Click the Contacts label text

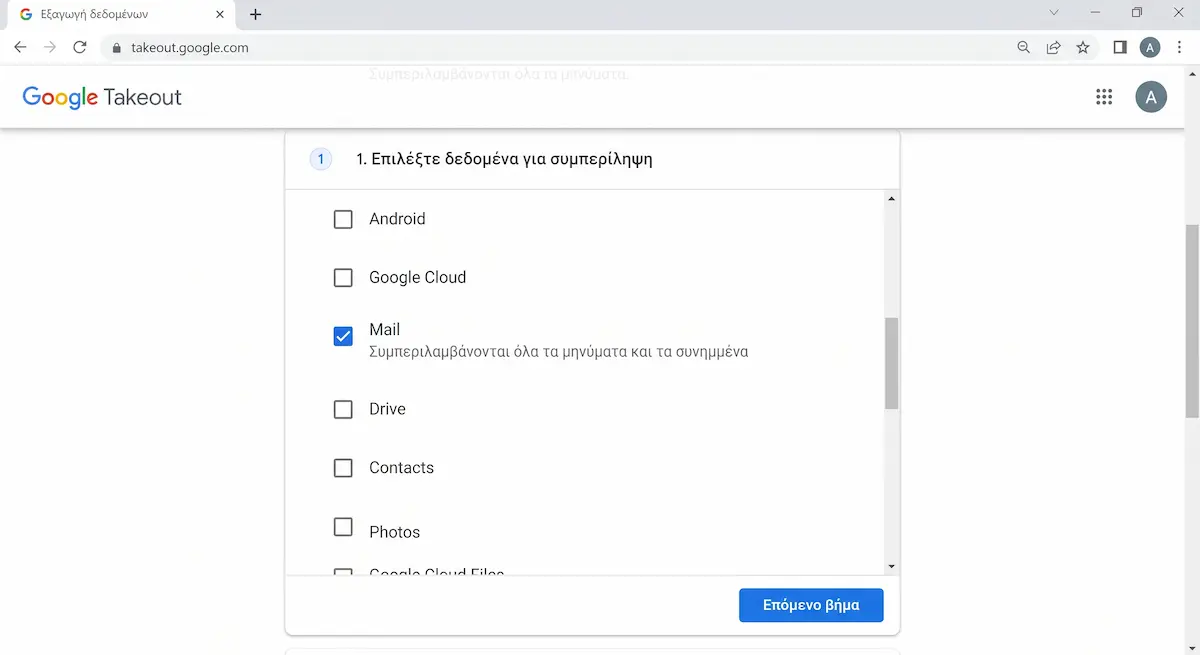click(x=401, y=467)
